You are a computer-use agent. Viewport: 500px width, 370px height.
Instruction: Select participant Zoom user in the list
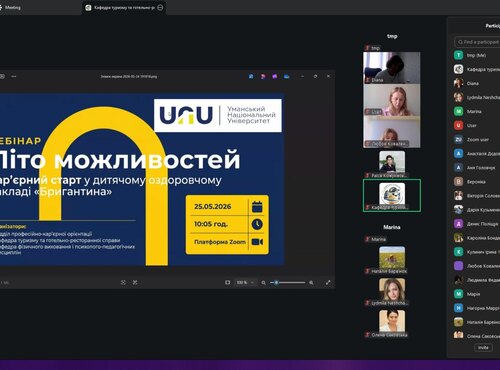pyautogui.click(x=477, y=140)
